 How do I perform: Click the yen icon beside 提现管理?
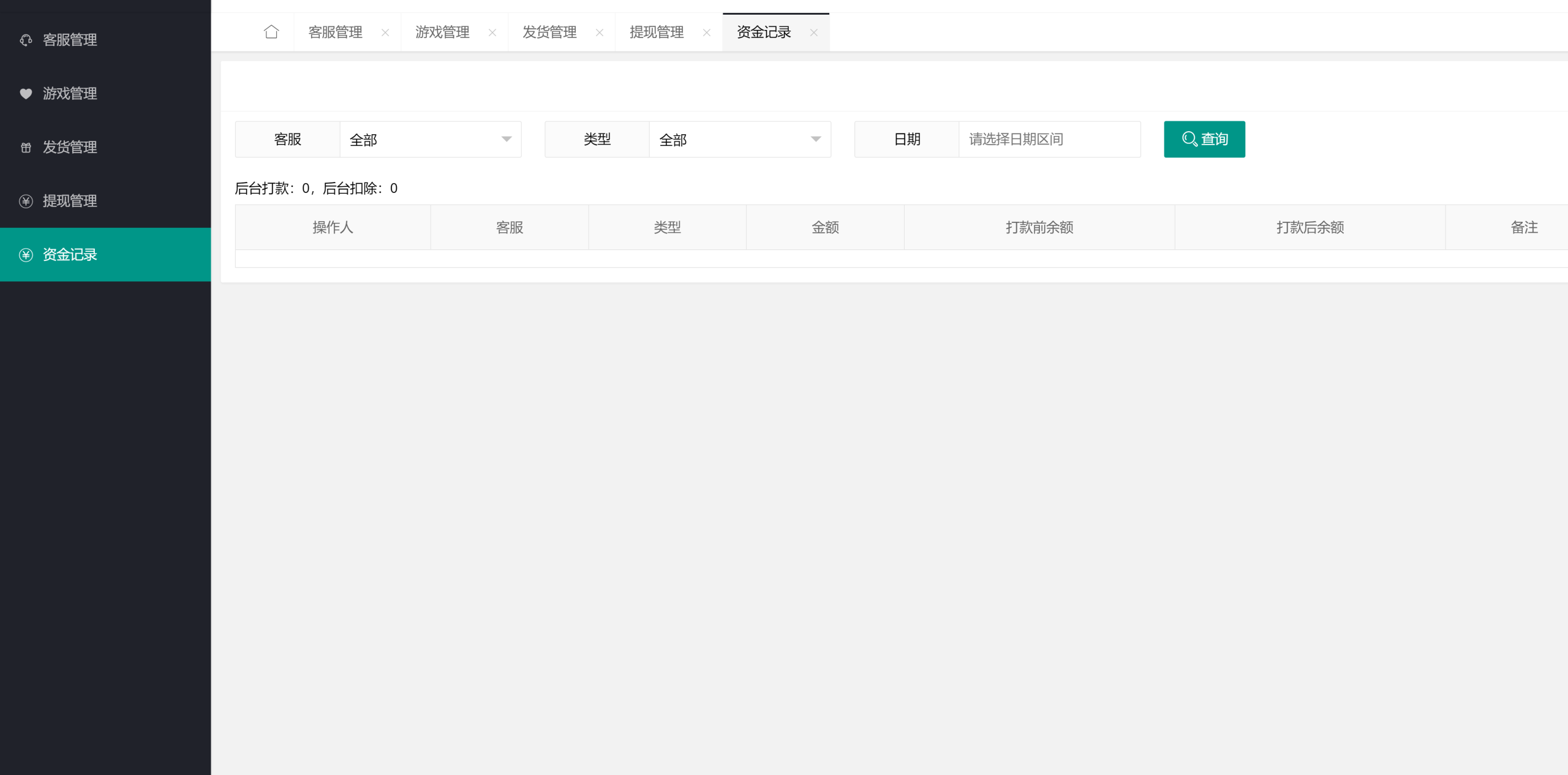[x=26, y=201]
